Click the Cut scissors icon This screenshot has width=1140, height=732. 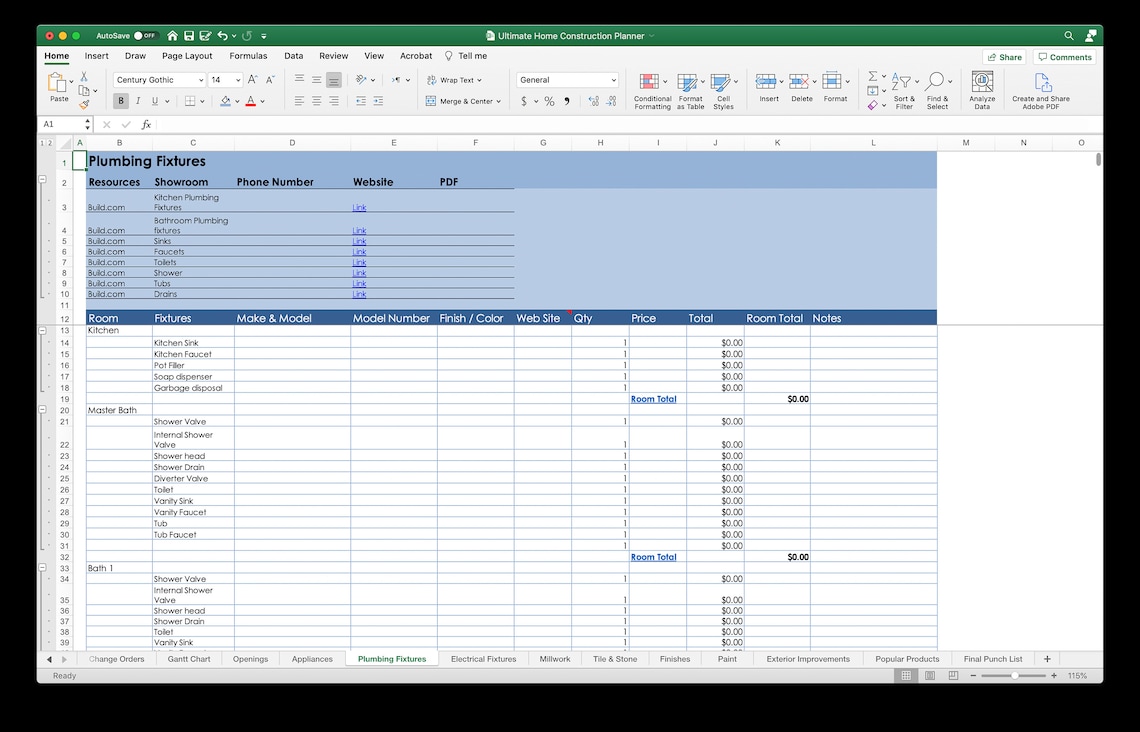tap(84, 76)
